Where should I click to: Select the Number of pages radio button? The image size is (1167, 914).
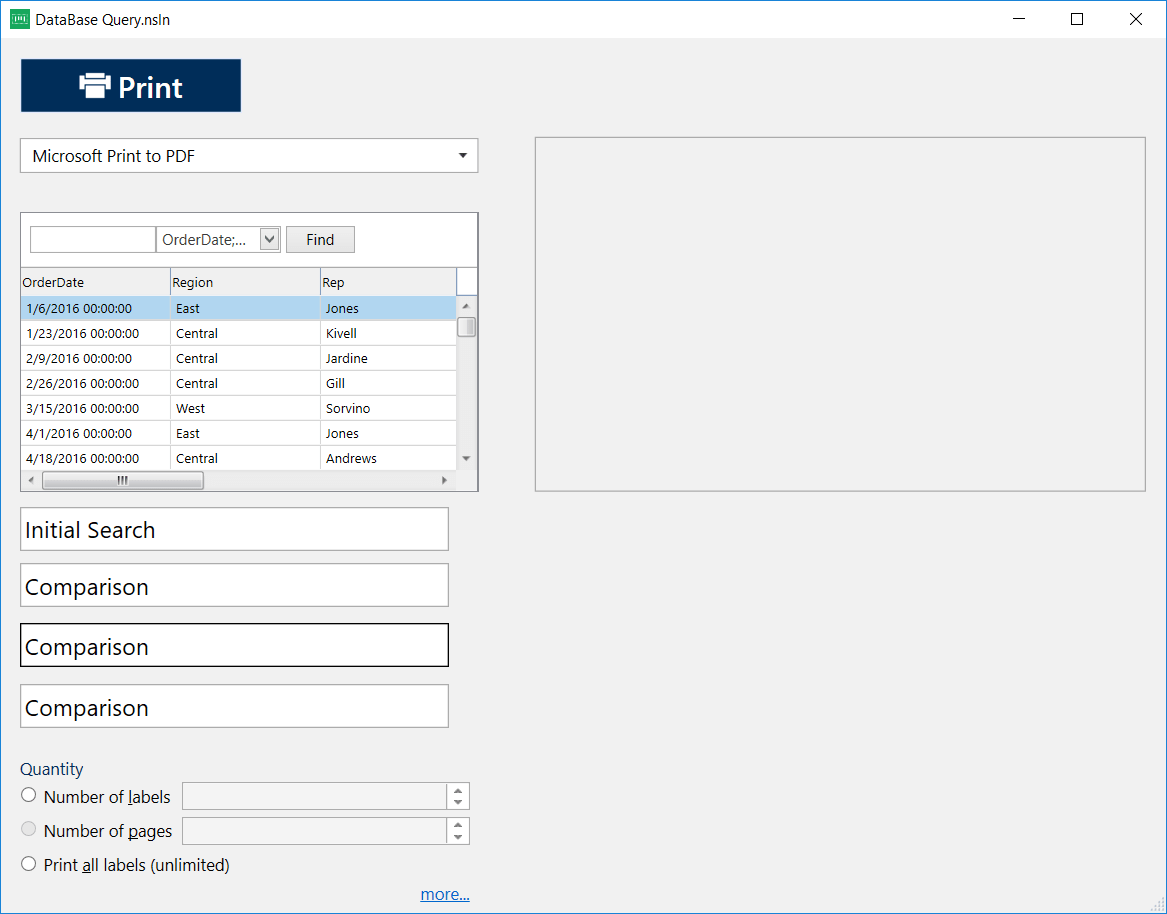click(28, 828)
